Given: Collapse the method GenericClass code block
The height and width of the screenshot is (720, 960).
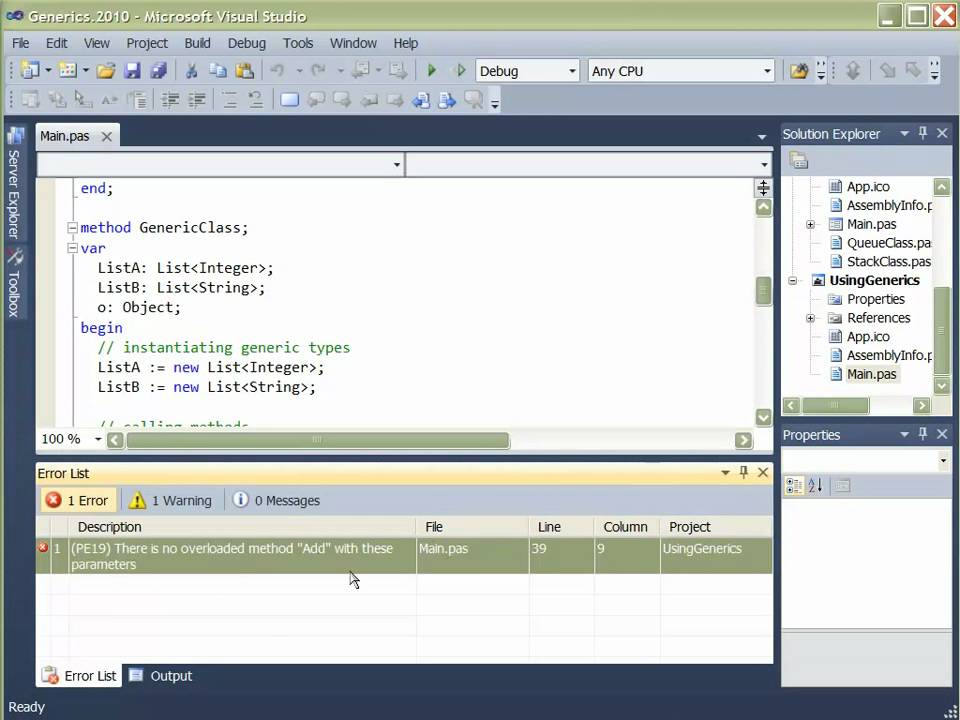Looking at the screenshot, I should [x=72, y=228].
